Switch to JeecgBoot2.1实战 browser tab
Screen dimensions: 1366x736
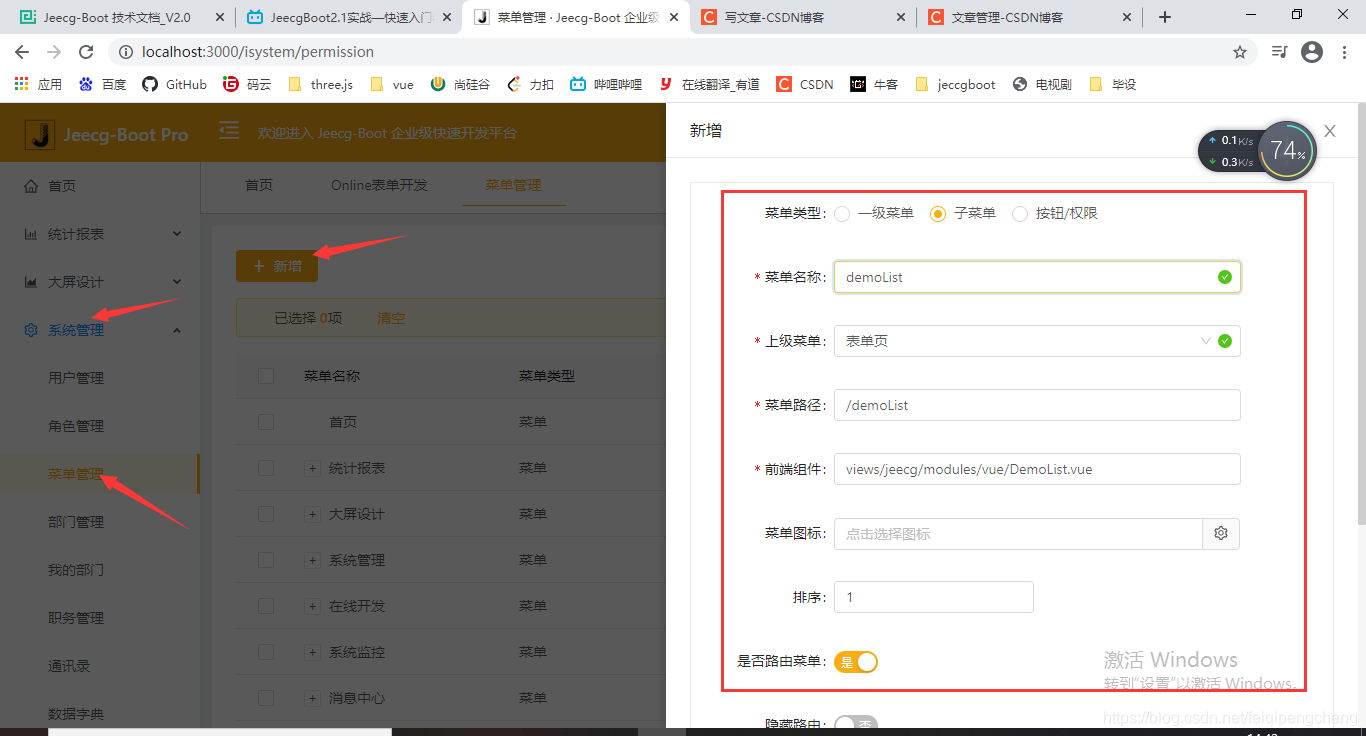click(x=349, y=17)
